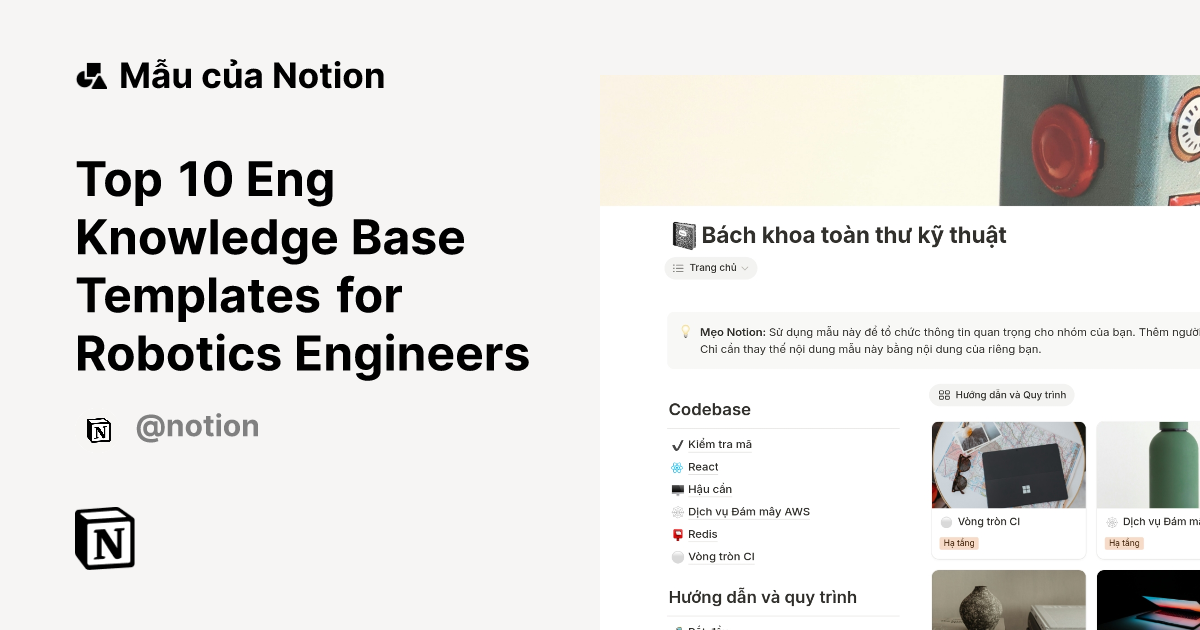Click the small Notion avatar beside @notion
The image size is (1200, 630).
click(99, 430)
